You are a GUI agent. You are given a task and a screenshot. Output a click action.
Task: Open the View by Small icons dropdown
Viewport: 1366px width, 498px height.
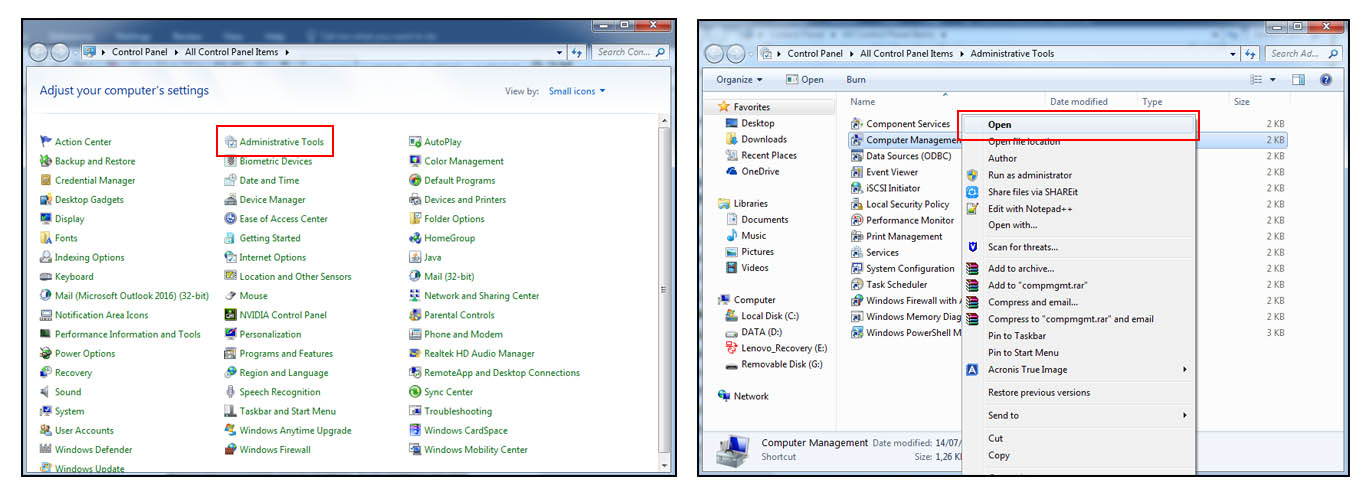tap(577, 91)
